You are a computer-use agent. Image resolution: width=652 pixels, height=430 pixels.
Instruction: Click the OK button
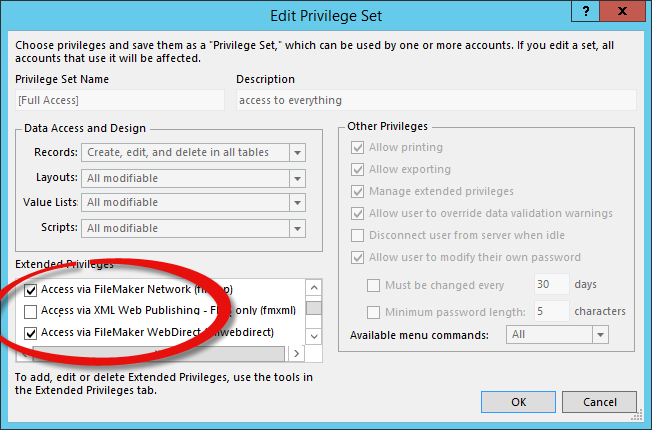(x=518, y=402)
